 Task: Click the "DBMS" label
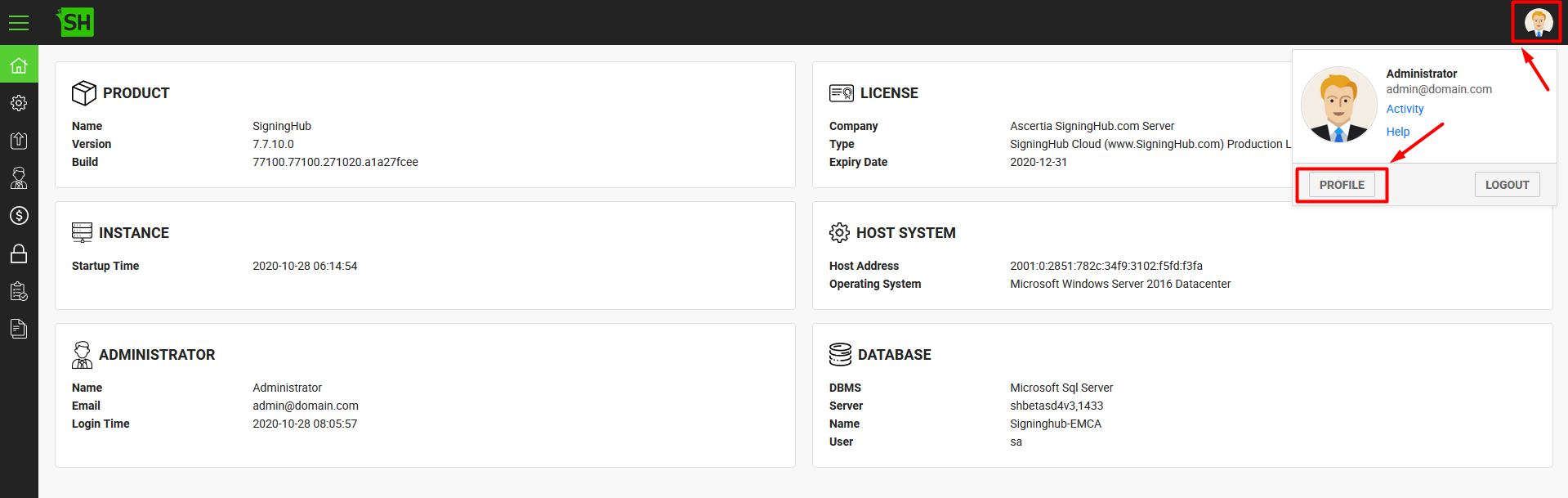point(845,388)
